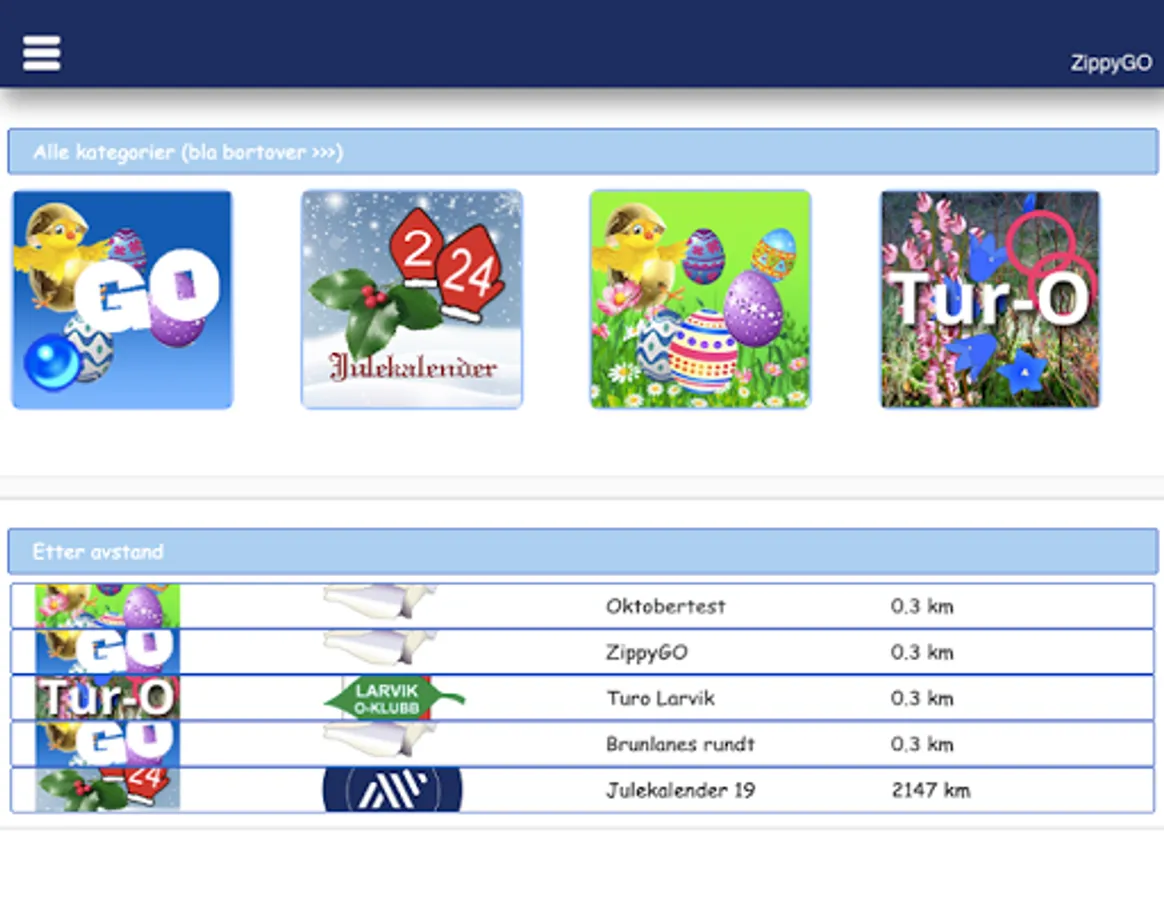The height and width of the screenshot is (900, 1164).
Task: Open the Julekalender 19 list entry
Action: (x=583, y=790)
